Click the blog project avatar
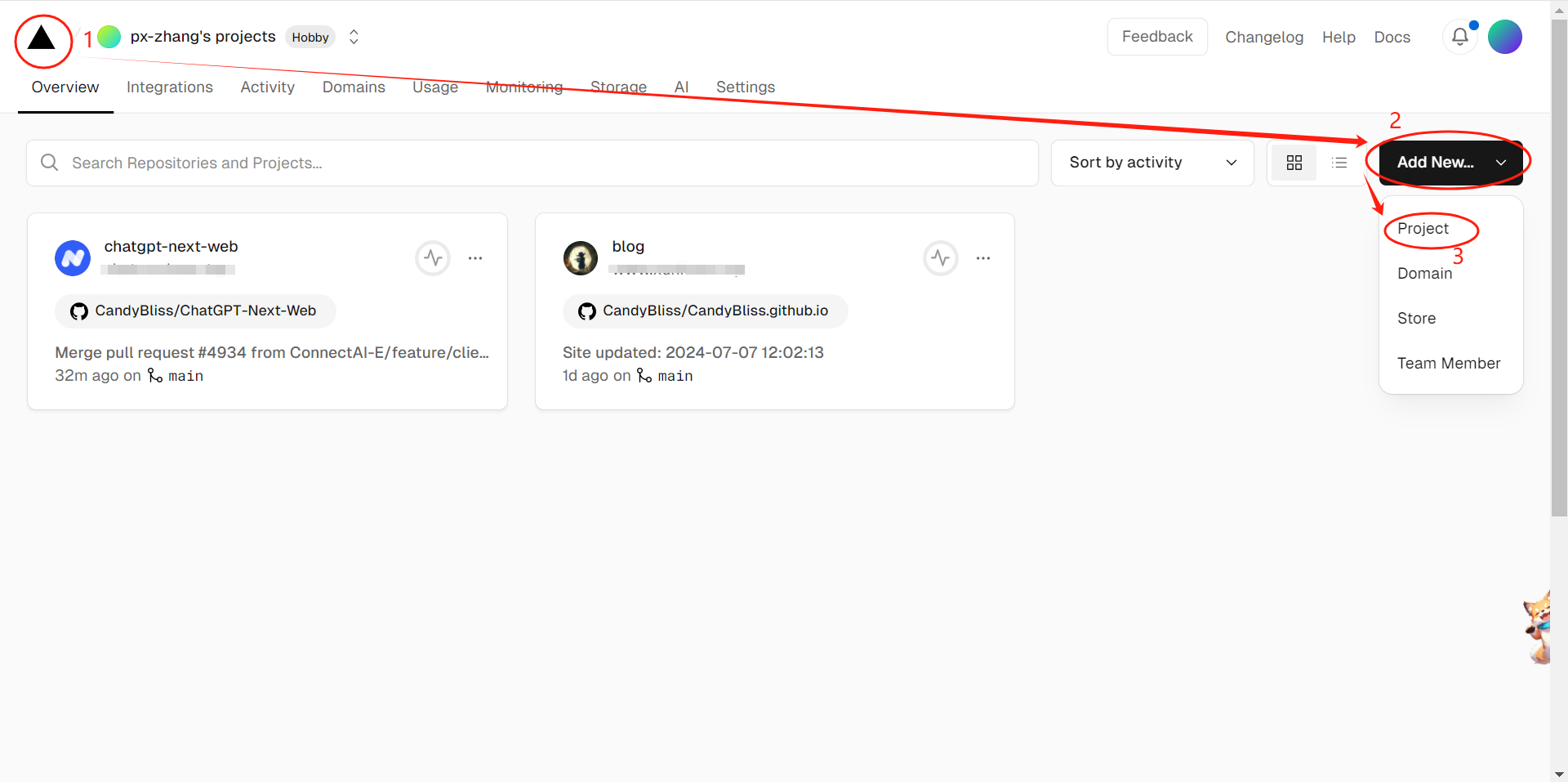Viewport: 1568px width, 782px height. tap(581, 258)
